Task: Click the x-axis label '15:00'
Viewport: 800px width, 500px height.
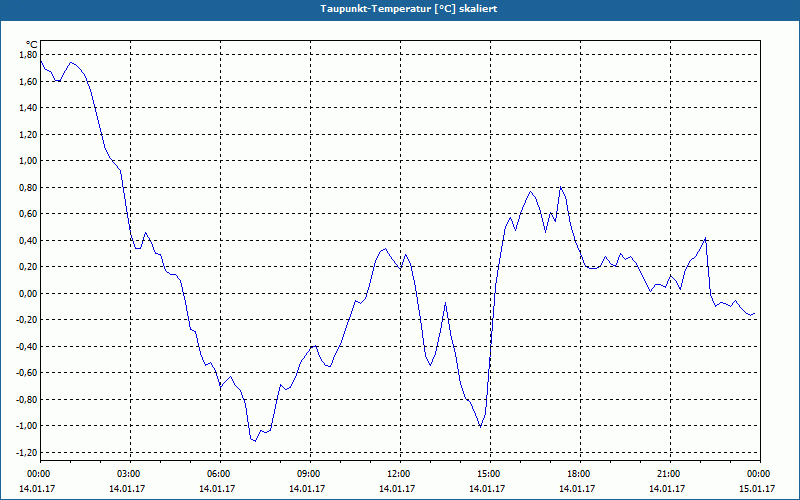Action: click(488, 474)
